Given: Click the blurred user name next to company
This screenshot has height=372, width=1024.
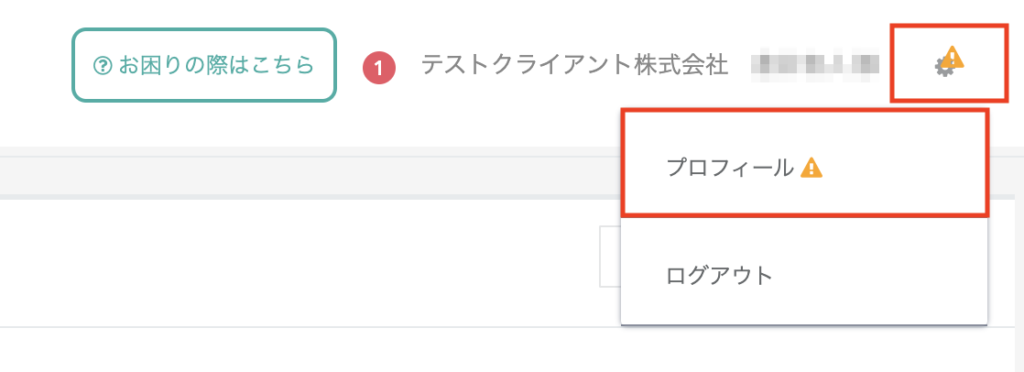Looking at the screenshot, I should pyautogui.click(x=815, y=65).
